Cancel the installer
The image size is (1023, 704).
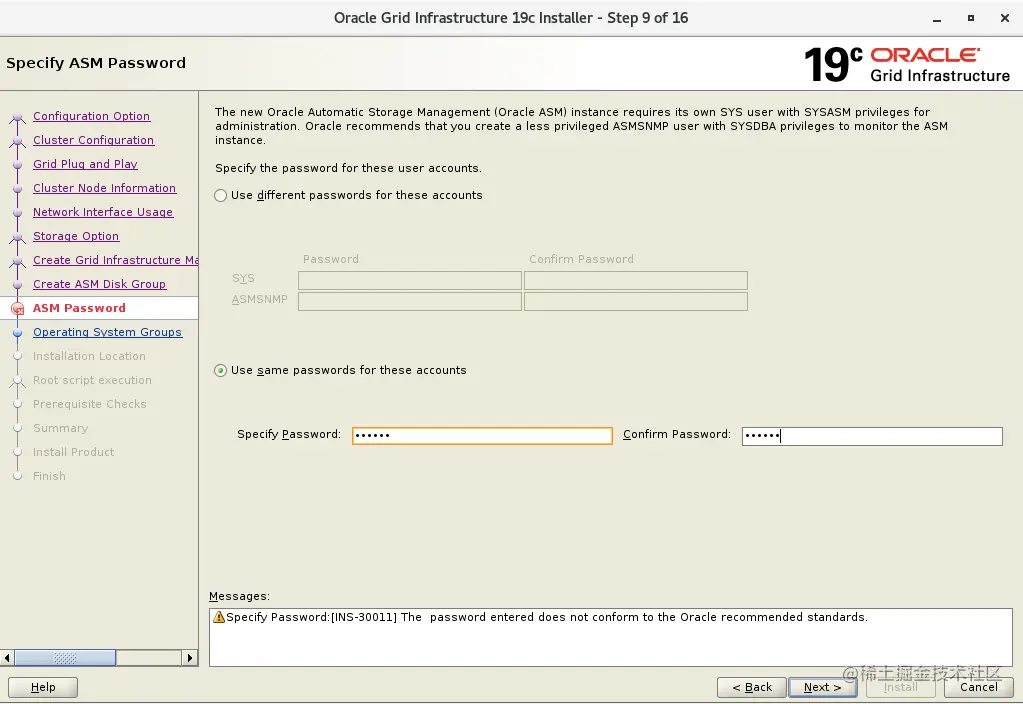point(978,687)
